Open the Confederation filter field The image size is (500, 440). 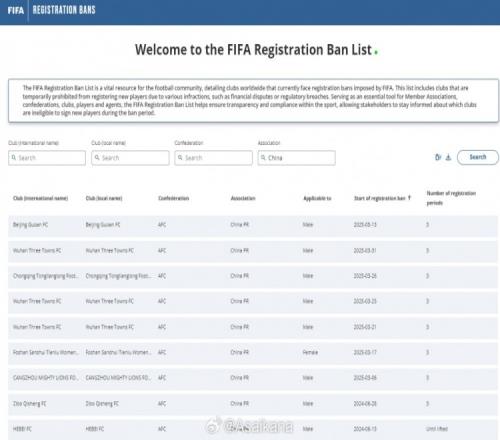pos(213,158)
